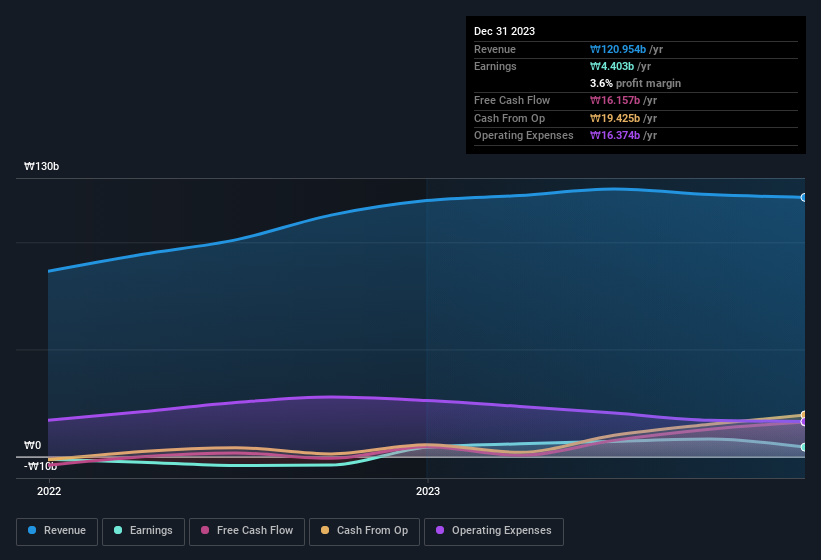
Task: Click the ₩19.425b cash from op value
Action: coord(615,118)
